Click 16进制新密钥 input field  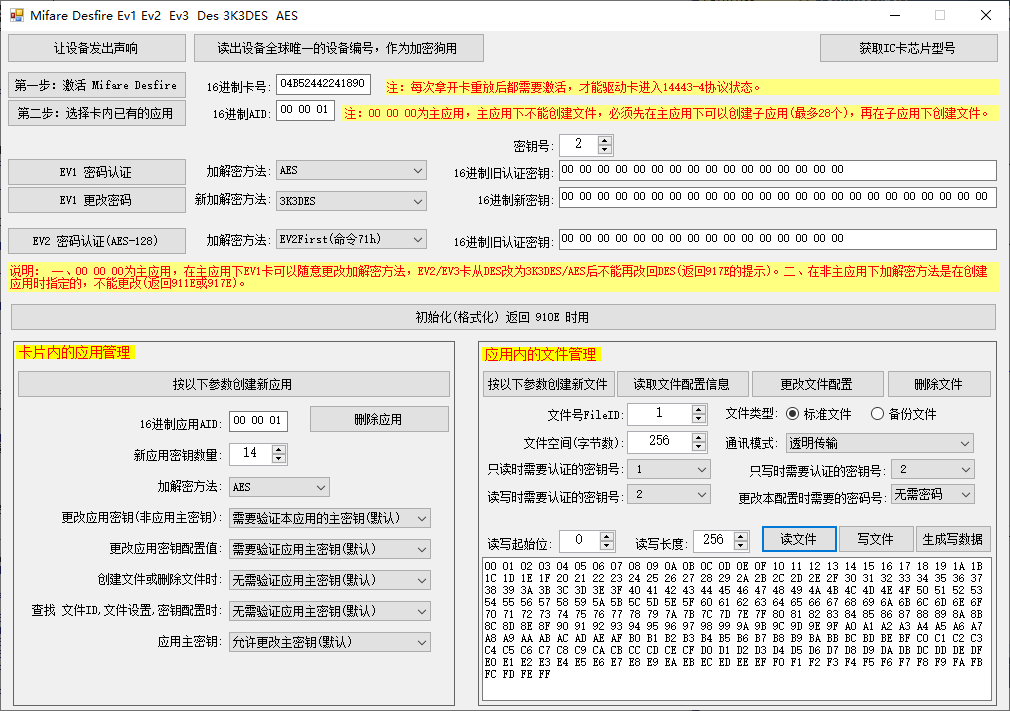(777, 197)
